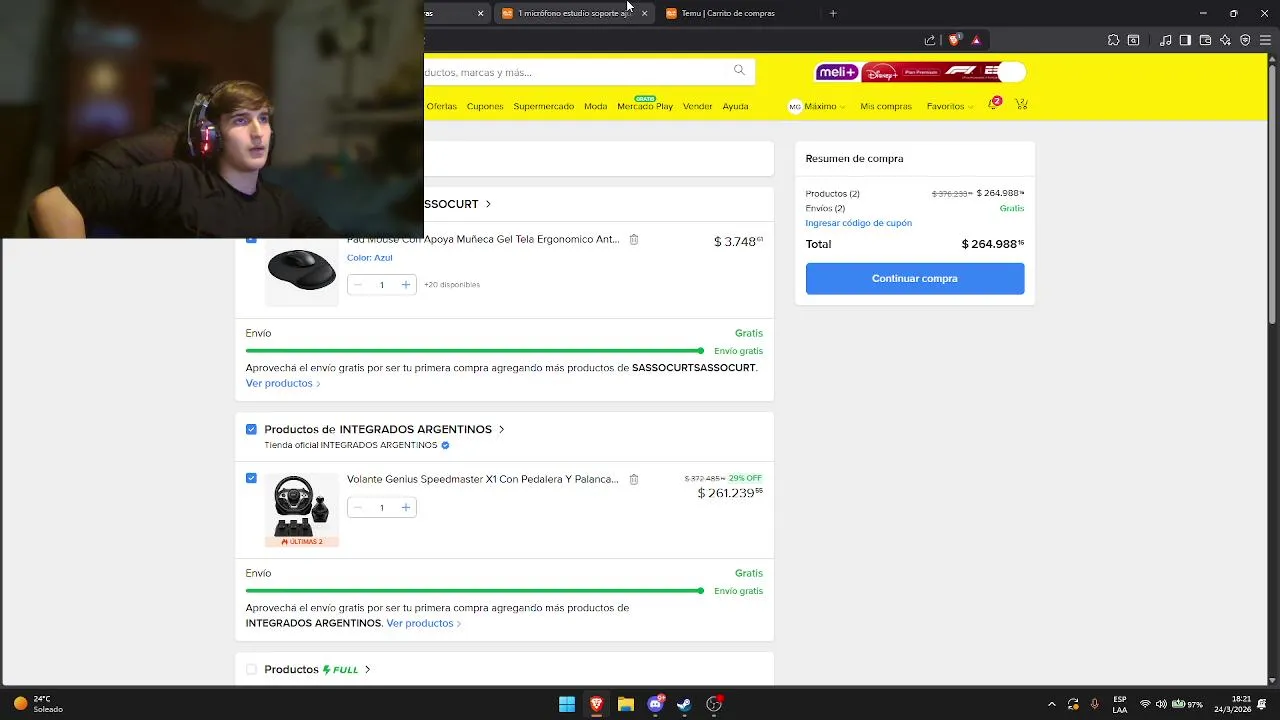
Task: Increase Pad Mouse quantity with plus
Action: (405, 285)
